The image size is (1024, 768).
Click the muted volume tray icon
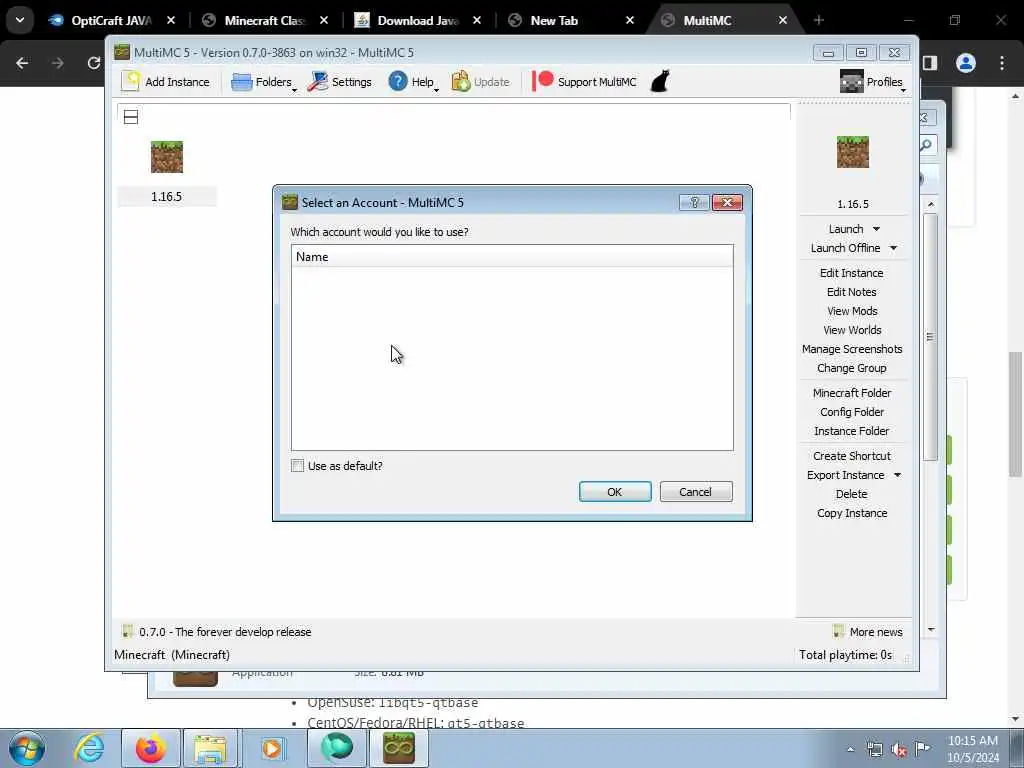[x=899, y=750]
